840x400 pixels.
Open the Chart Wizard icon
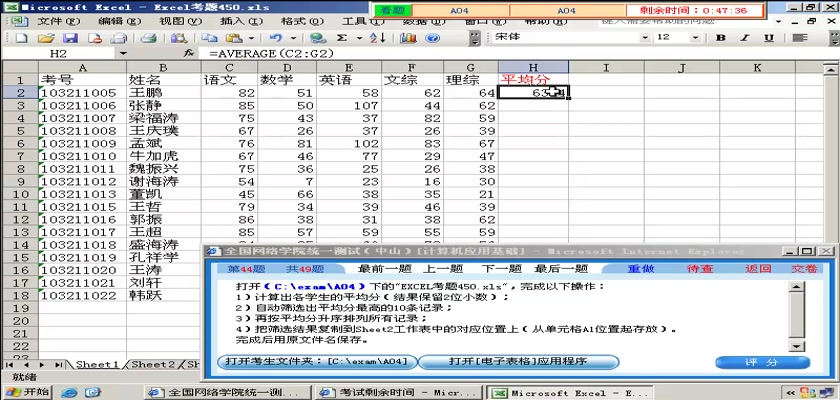[408, 38]
